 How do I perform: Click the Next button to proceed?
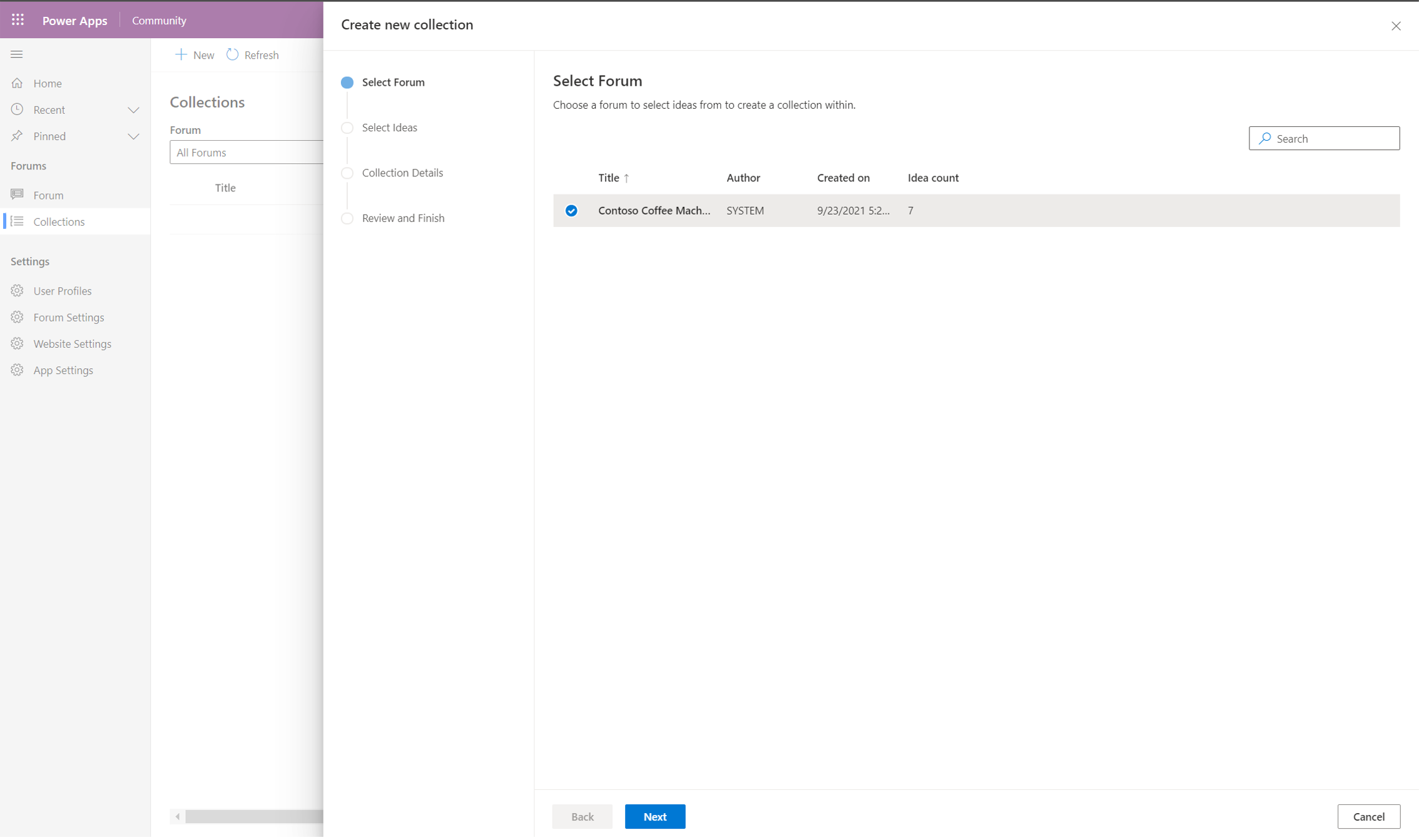[x=654, y=816]
